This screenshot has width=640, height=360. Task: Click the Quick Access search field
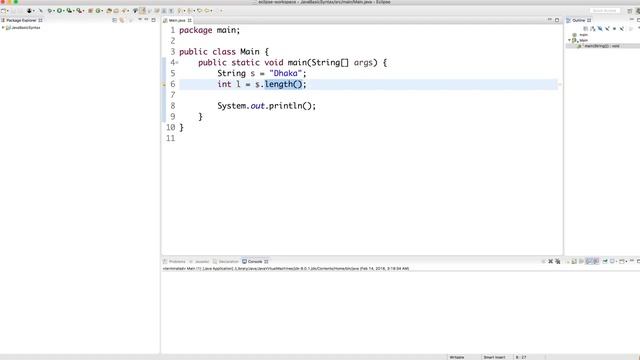(x=605, y=11)
